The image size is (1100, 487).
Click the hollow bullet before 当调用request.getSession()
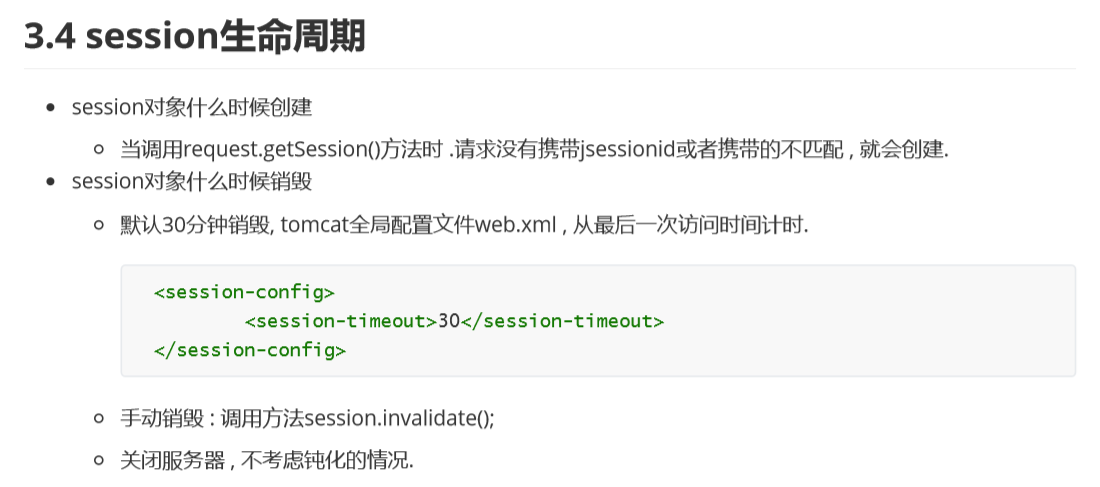(99, 149)
